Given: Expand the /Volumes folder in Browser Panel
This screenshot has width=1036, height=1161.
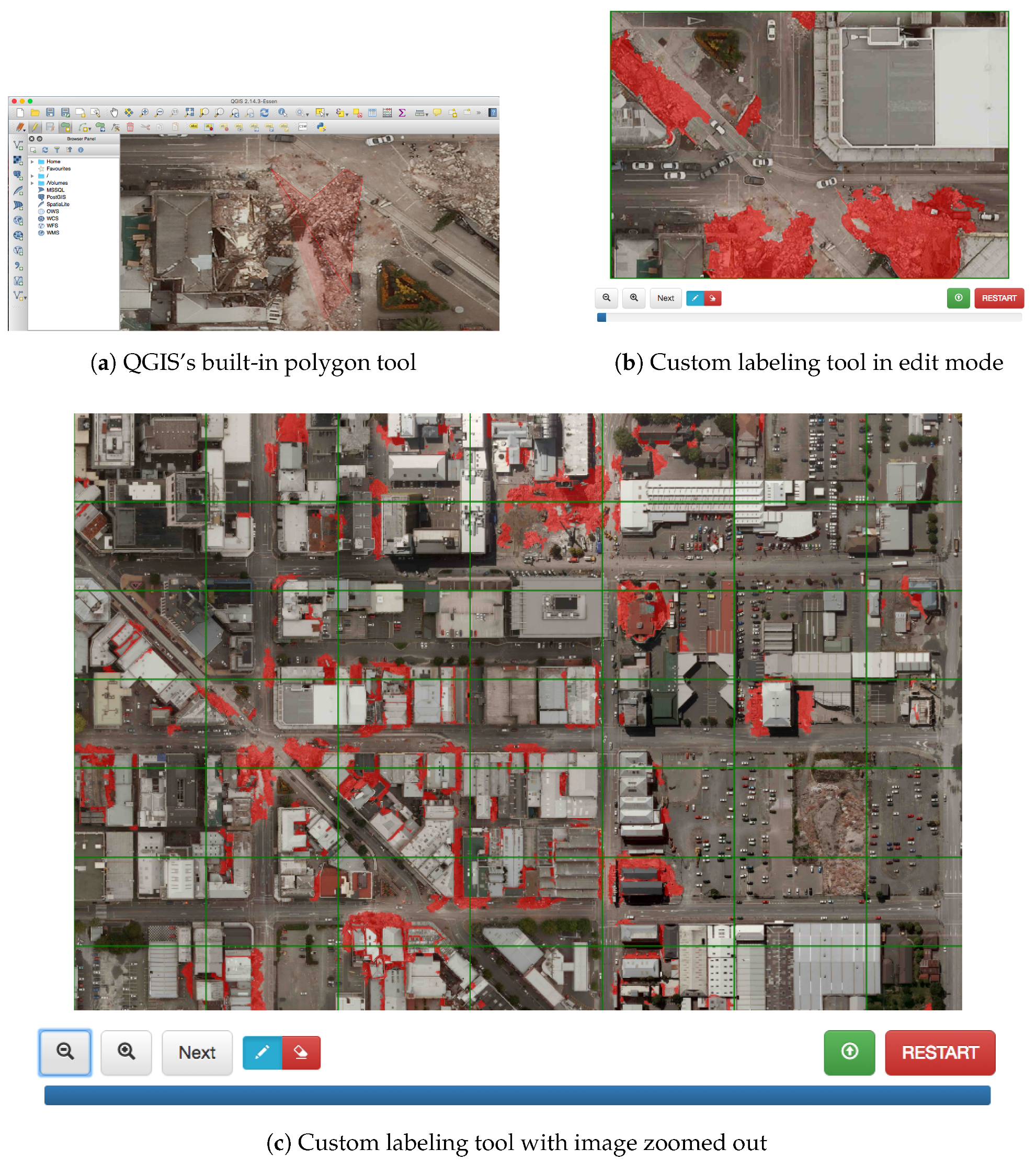Looking at the screenshot, I should 32,183.
